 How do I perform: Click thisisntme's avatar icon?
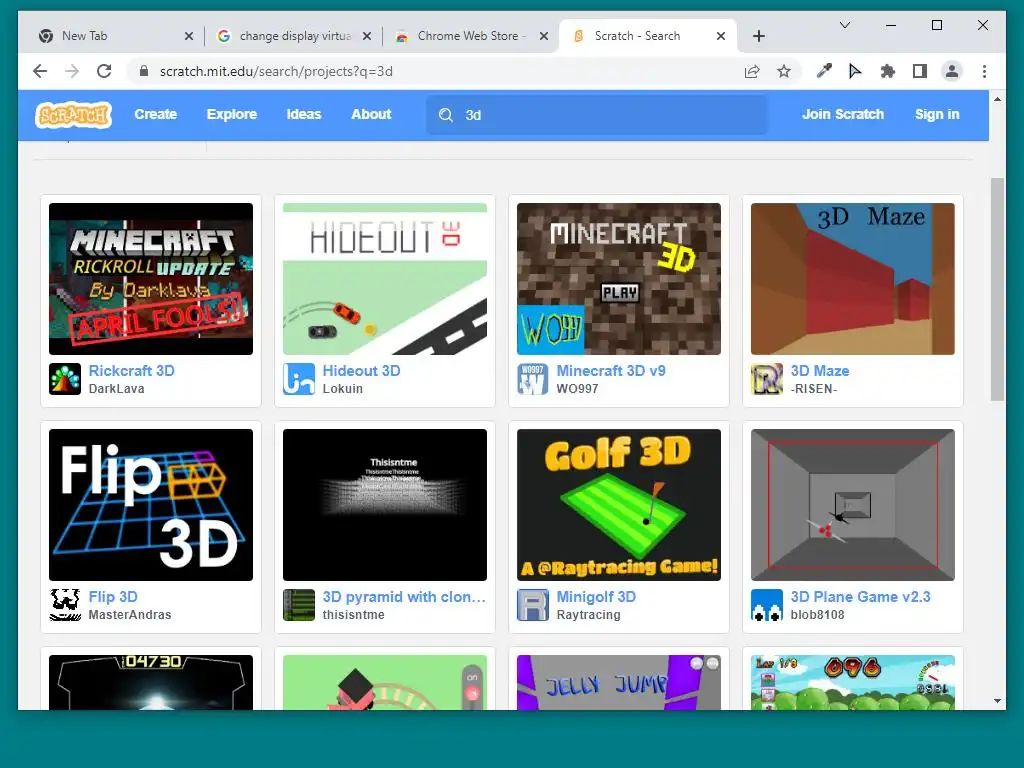tap(298, 605)
